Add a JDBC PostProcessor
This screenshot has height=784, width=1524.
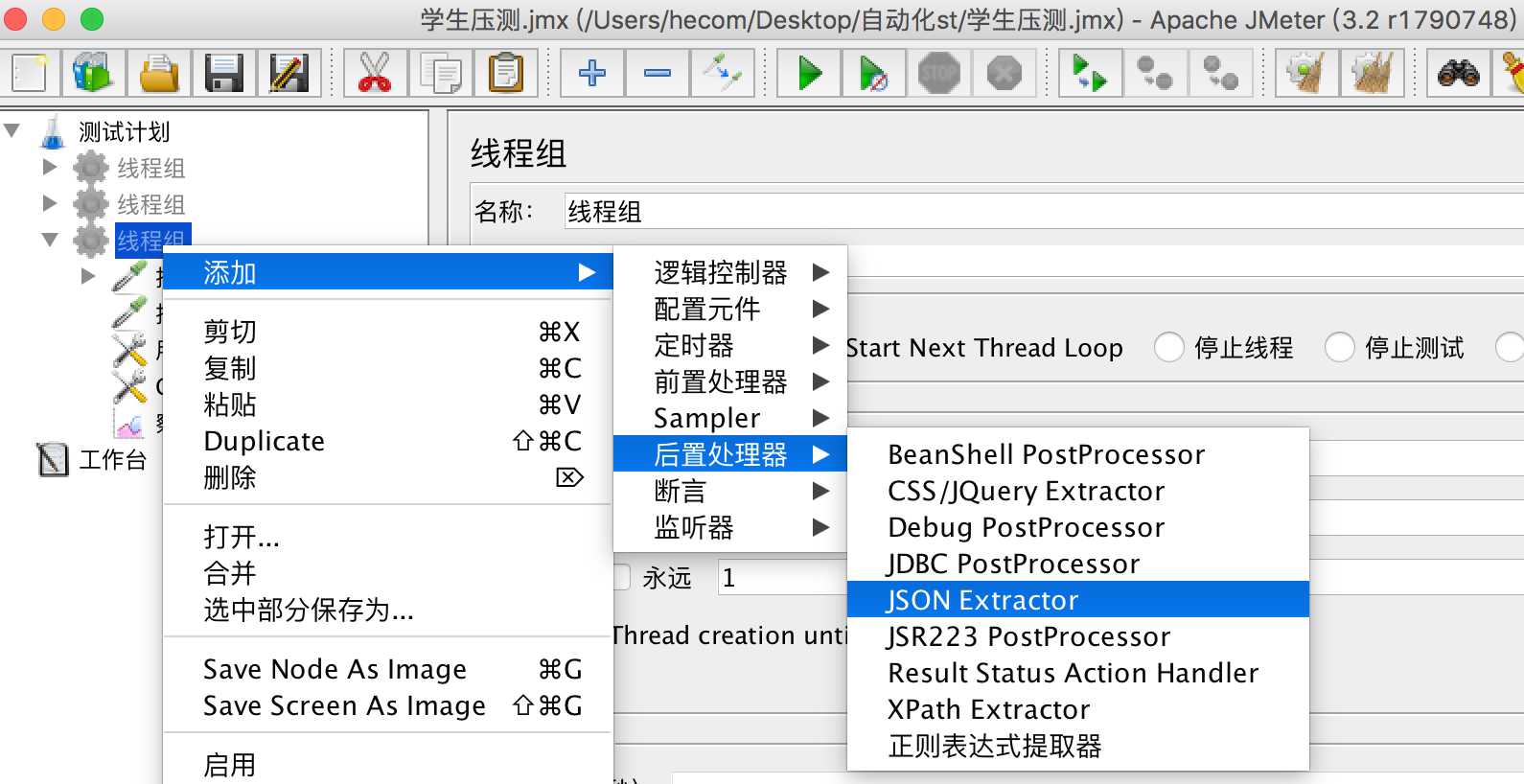coord(1078,564)
